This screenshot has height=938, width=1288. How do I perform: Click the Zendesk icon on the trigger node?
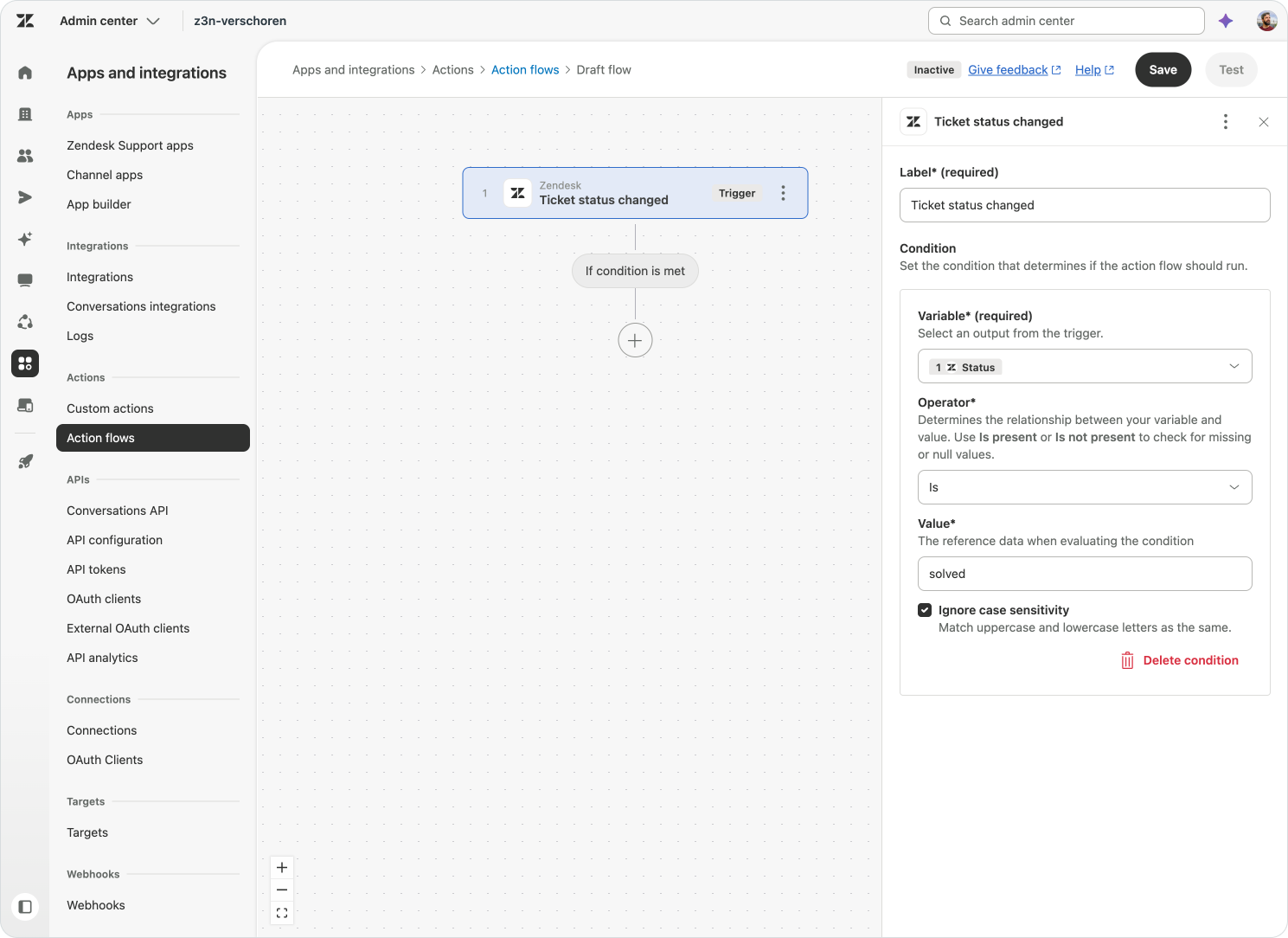pos(517,193)
